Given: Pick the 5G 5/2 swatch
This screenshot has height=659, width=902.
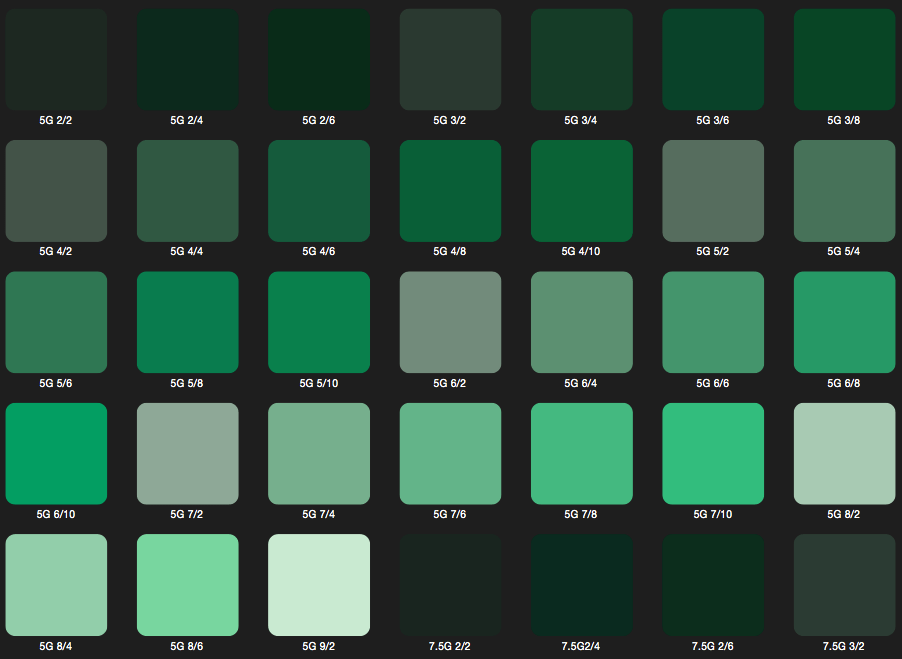Looking at the screenshot, I should (x=713, y=191).
